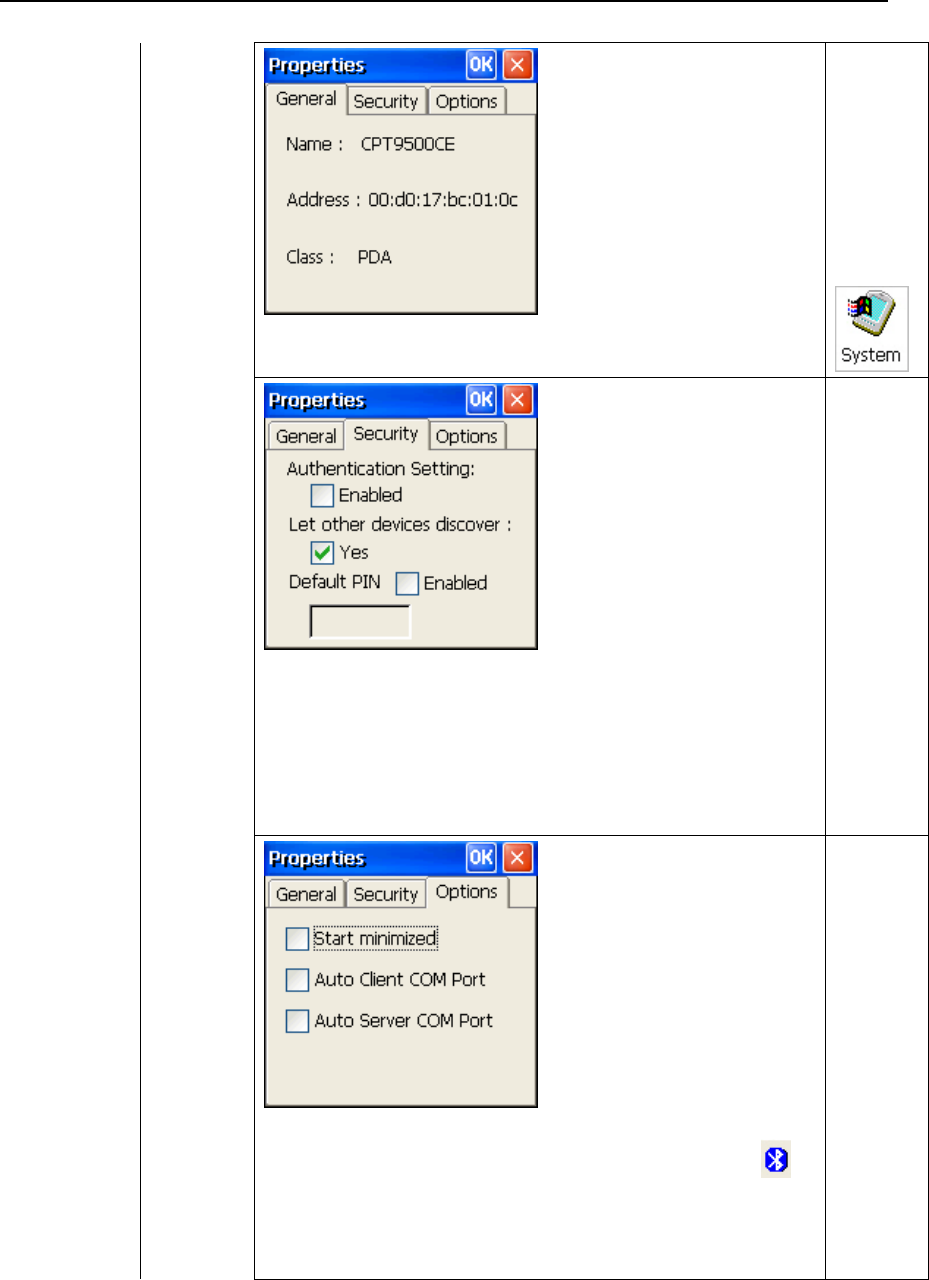
Task: Check the Start minimized option
Action: (x=297, y=939)
